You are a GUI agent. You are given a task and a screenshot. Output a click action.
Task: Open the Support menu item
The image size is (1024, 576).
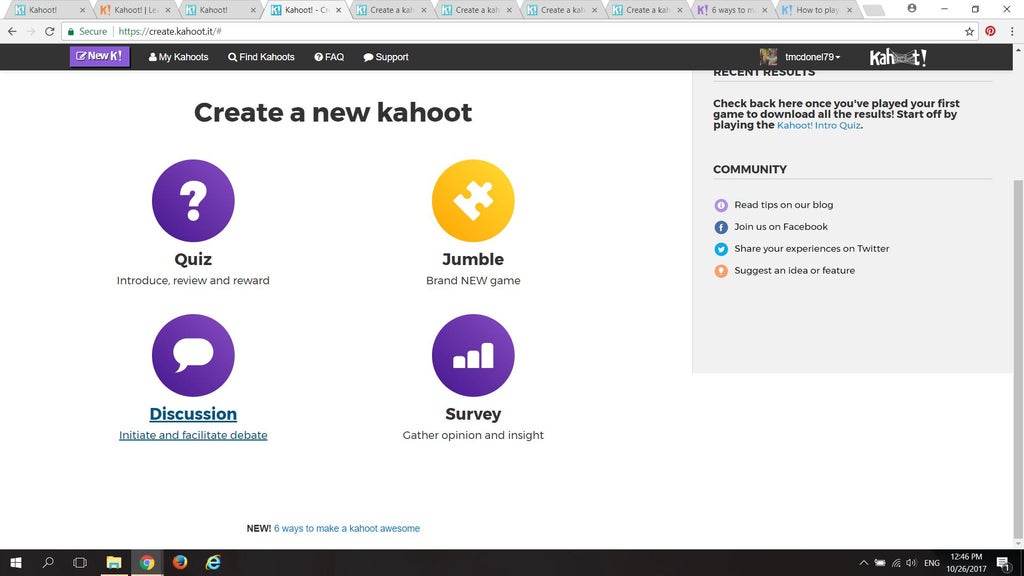386,57
